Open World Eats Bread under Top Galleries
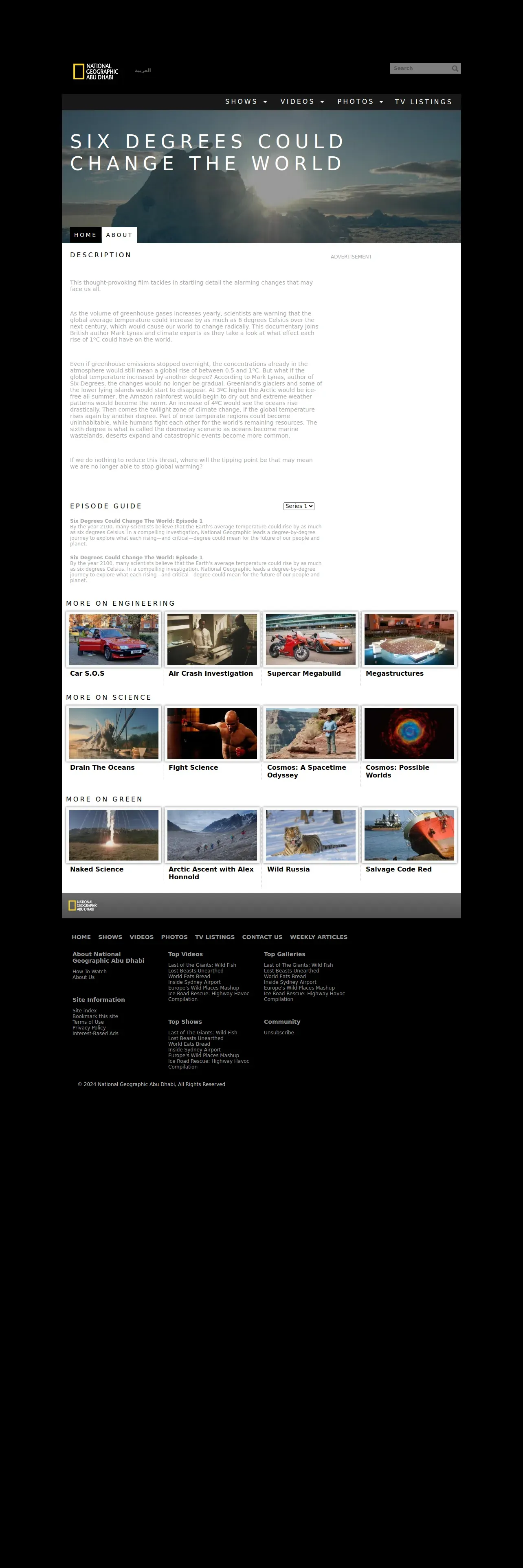 pyautogui.click(x=285, y=977)
